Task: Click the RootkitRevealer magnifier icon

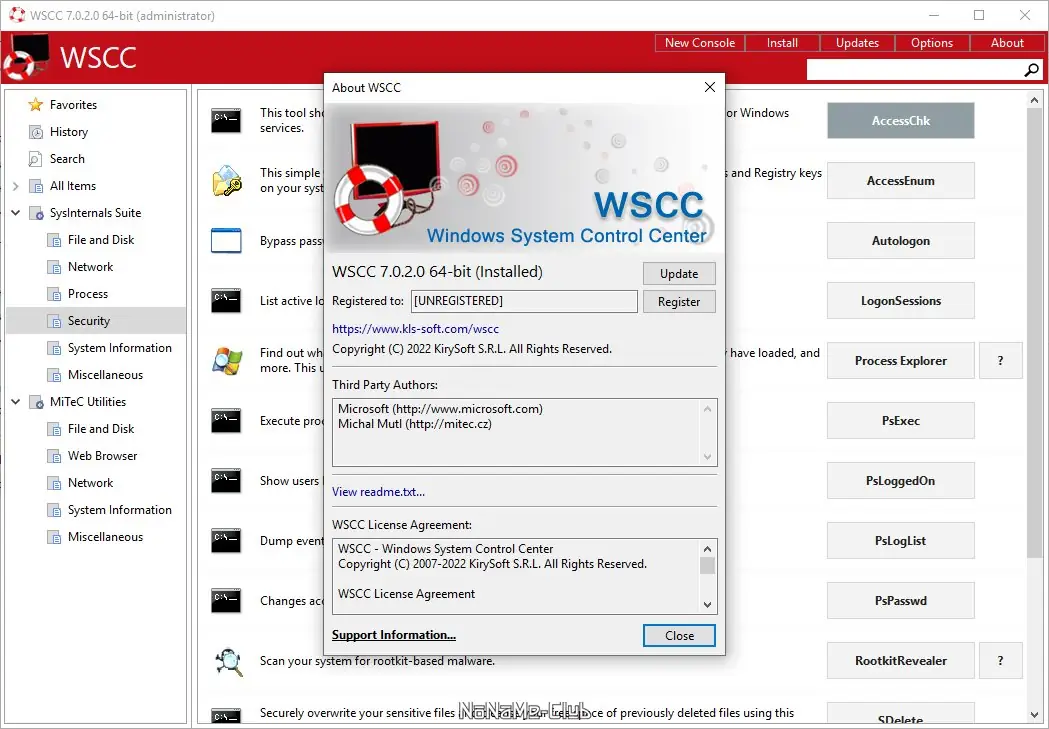Action: tap(228, 661)
